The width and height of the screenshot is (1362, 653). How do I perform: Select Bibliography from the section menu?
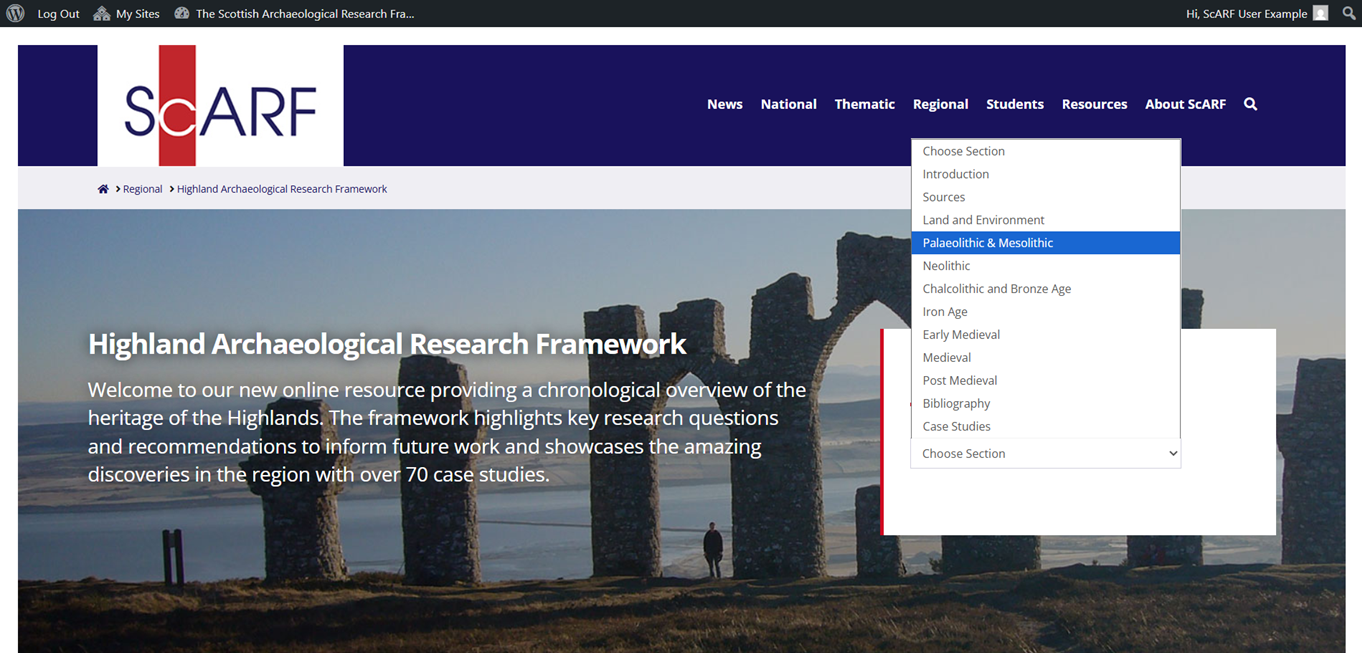956,403
